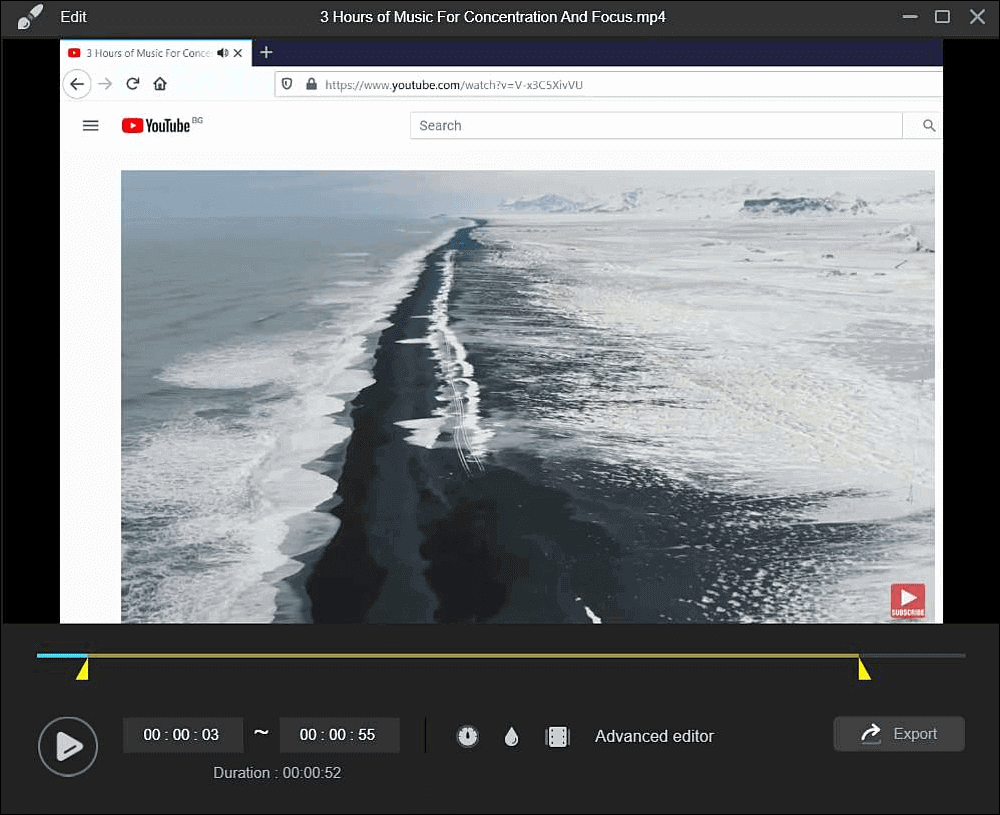Screen dimensions: 1000x815
Task: Click the YouTube logo
Action: coord(157,126)
